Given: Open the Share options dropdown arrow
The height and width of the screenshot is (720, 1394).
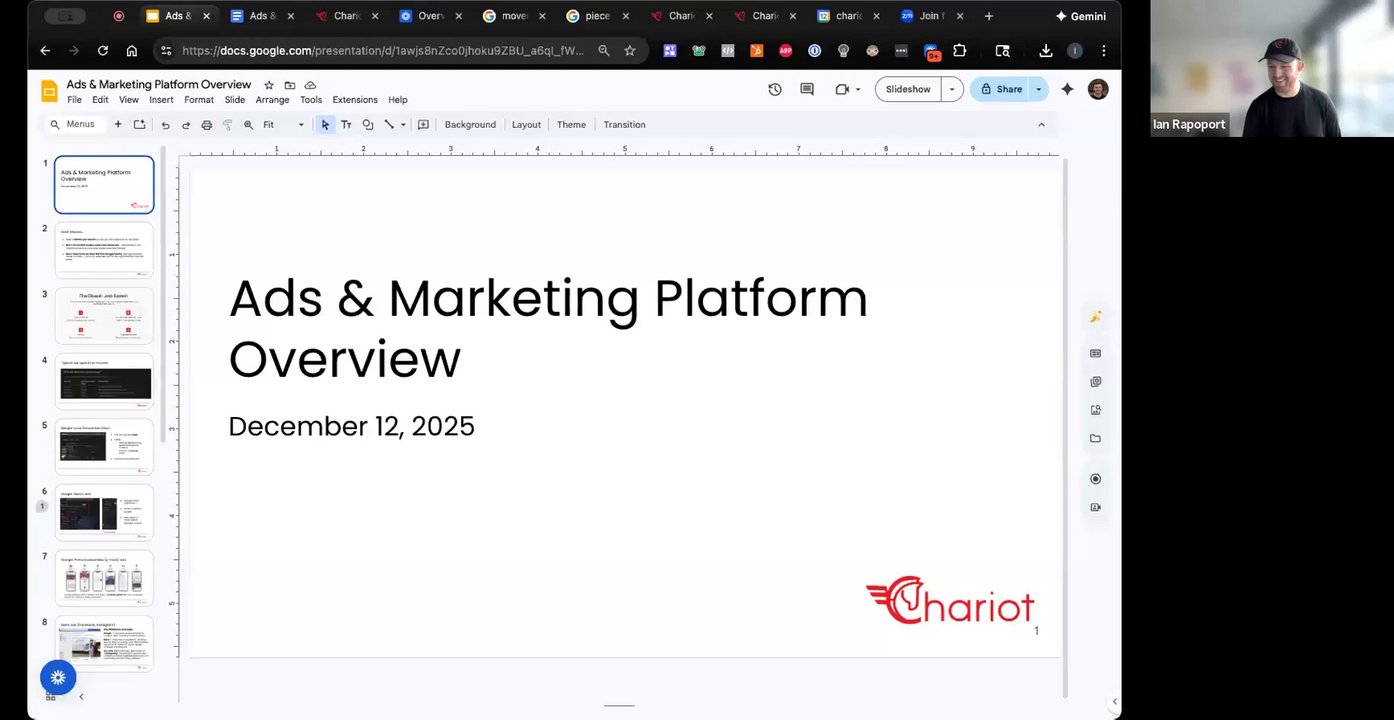Looking at the screenshot, I should tap(1038, 89).
